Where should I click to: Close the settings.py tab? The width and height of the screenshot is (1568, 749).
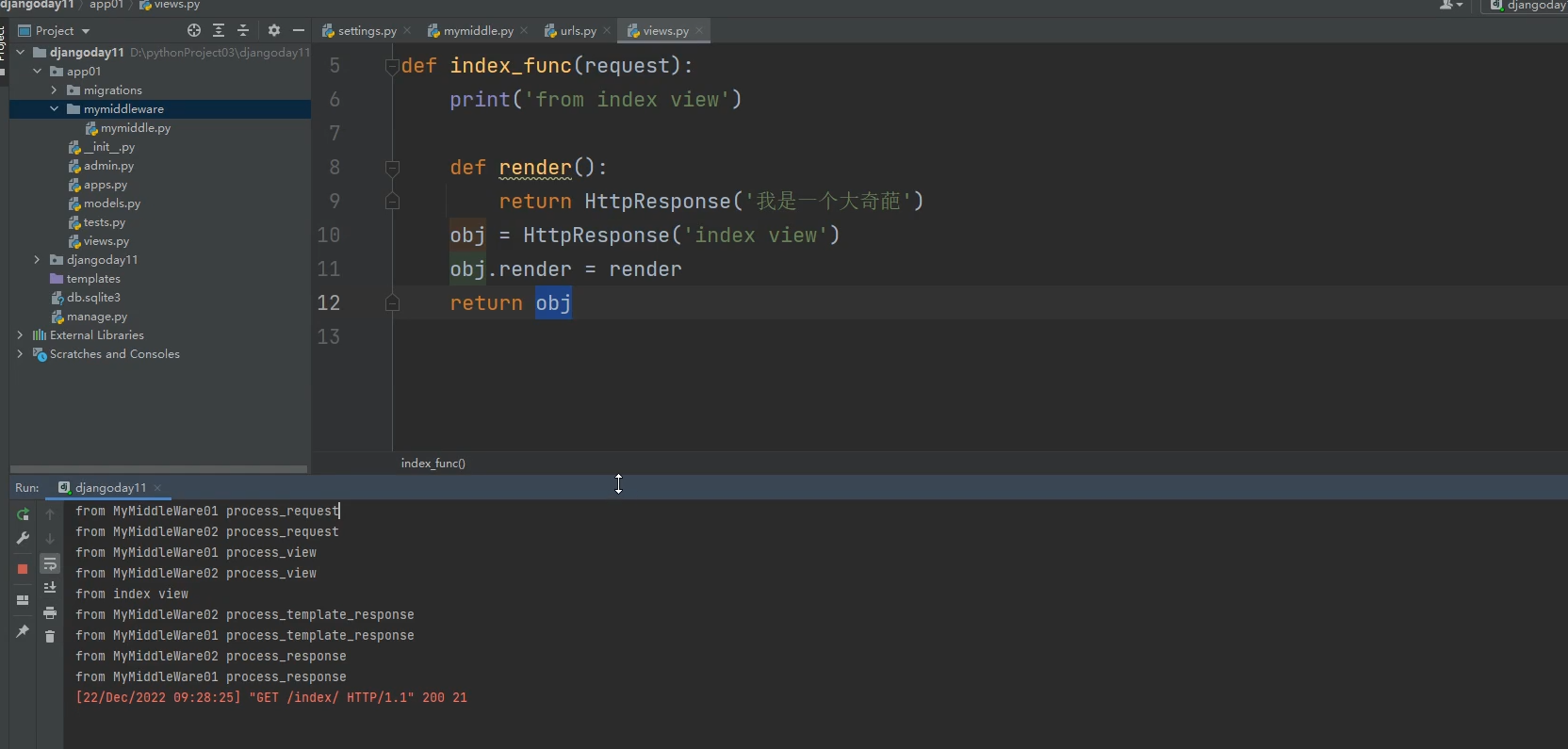(407, 31)
